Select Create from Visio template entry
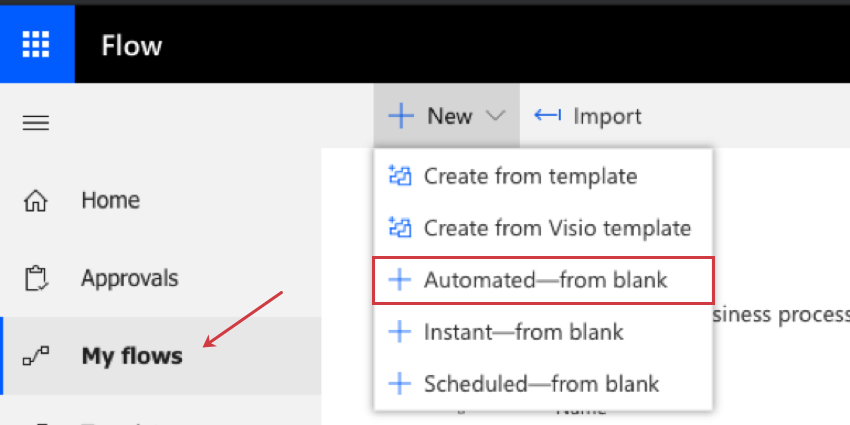The width and height of the screenshot is (850, 425). click(557, 228)
